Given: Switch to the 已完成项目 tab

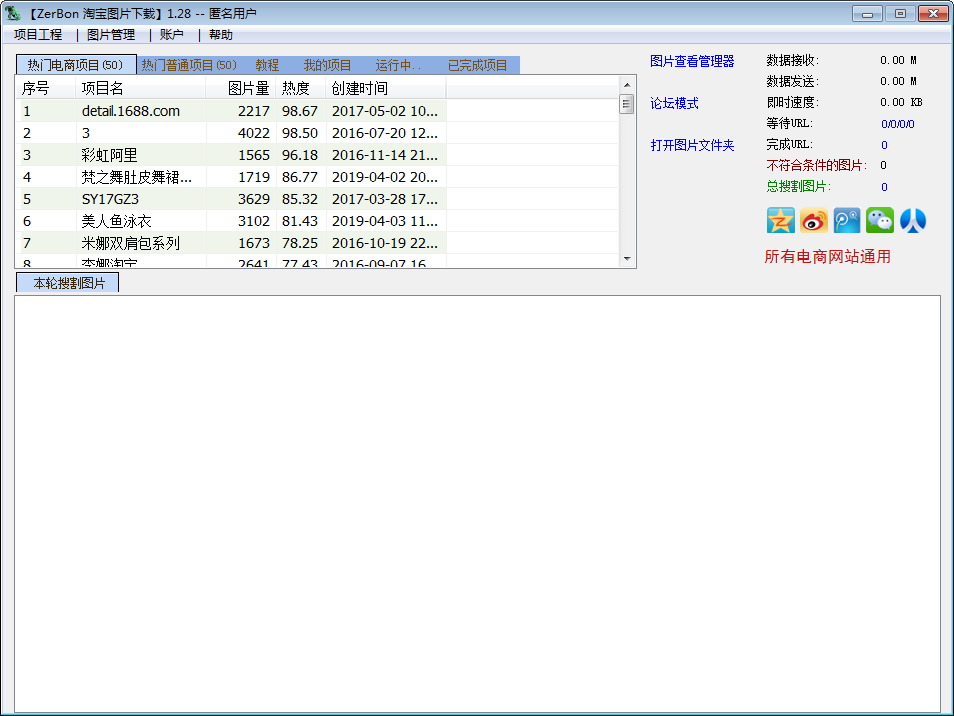Looking at the screenshot, I should [x=478, y=65].
